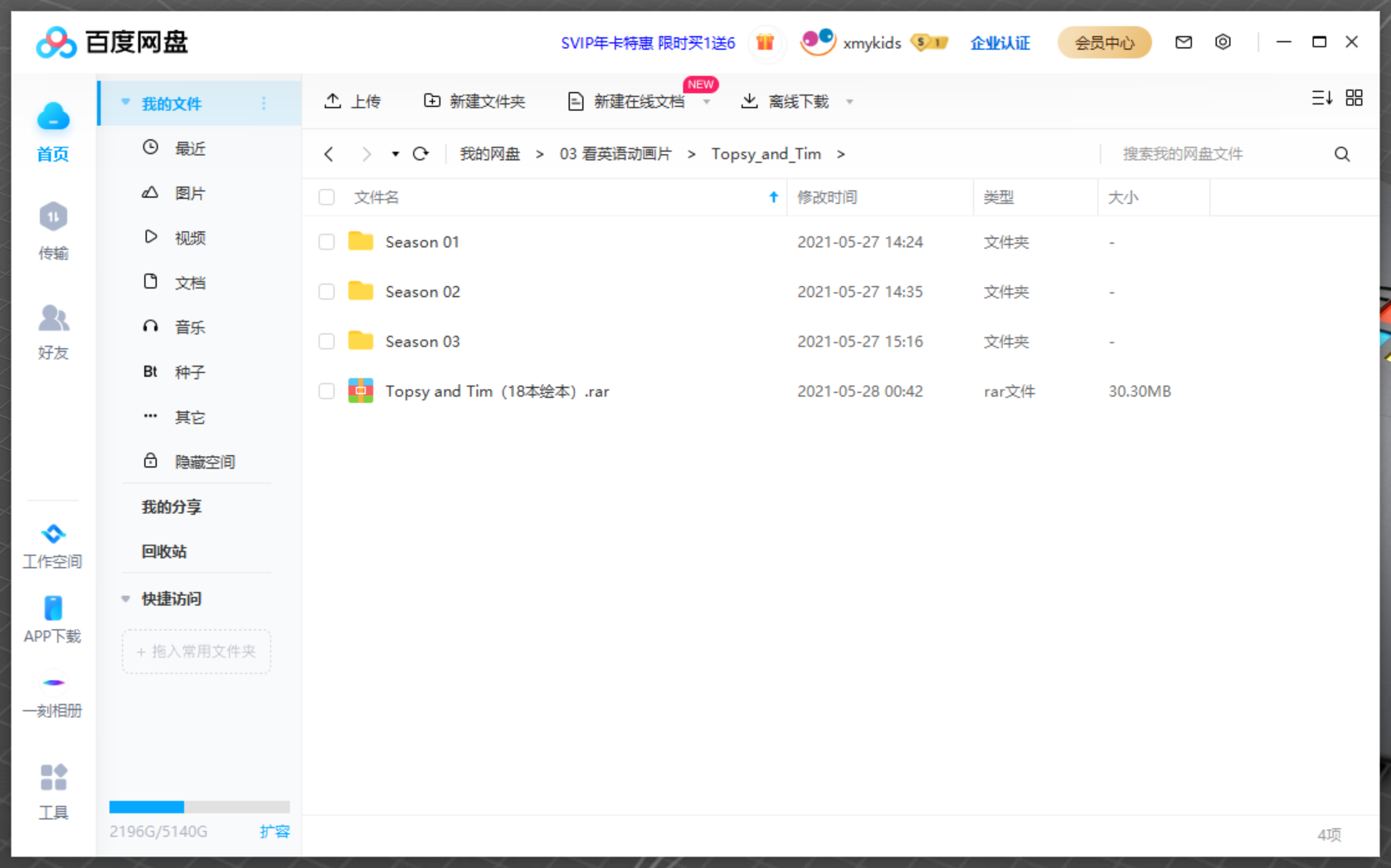Go to 我的网盘 breadcrumb

[x=490, y=154]
